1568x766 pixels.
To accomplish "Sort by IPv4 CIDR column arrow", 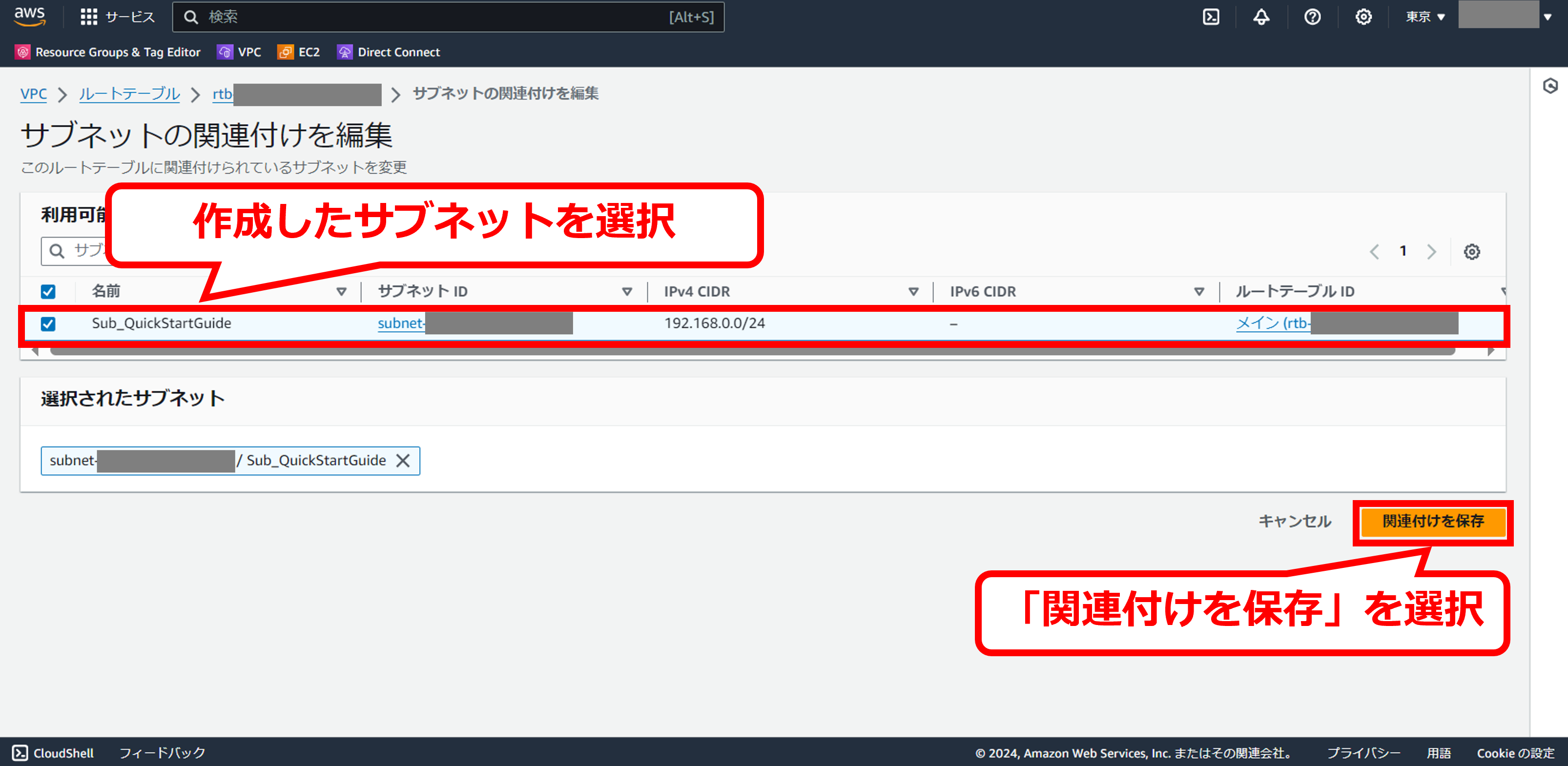I will pos(913,291).
